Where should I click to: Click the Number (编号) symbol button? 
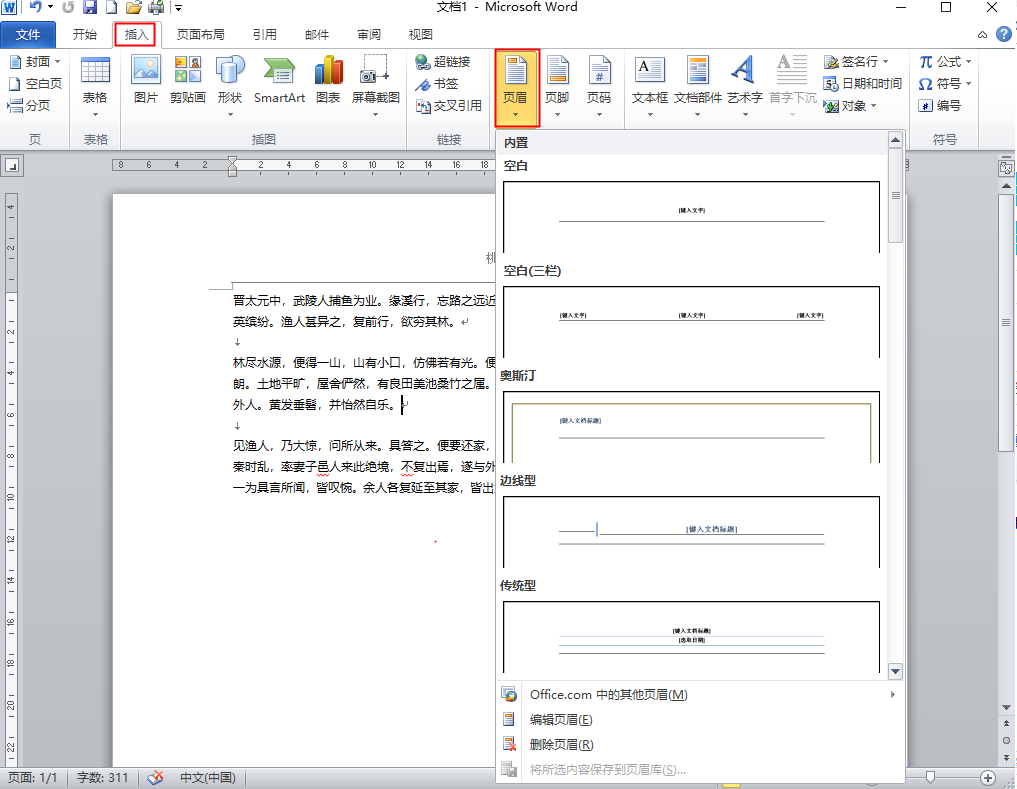939,105
